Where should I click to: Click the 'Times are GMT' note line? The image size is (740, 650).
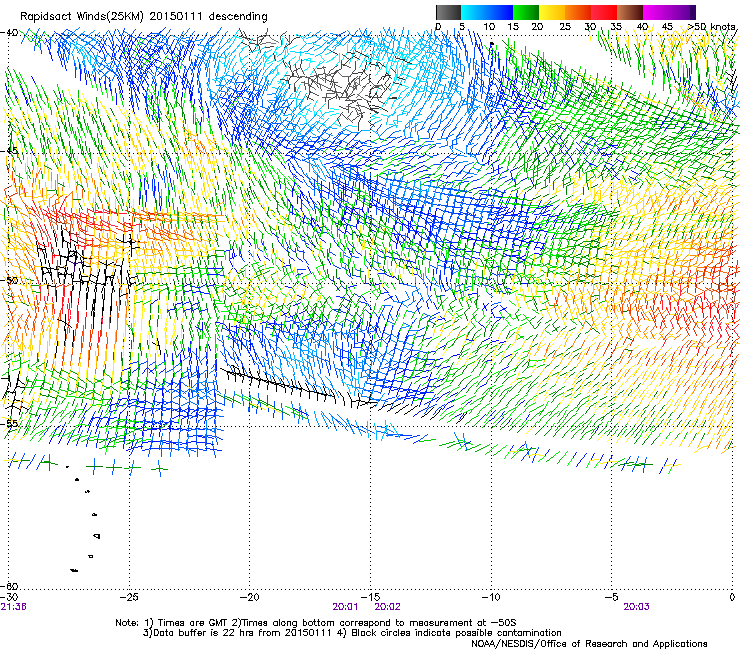coord(316,623)
